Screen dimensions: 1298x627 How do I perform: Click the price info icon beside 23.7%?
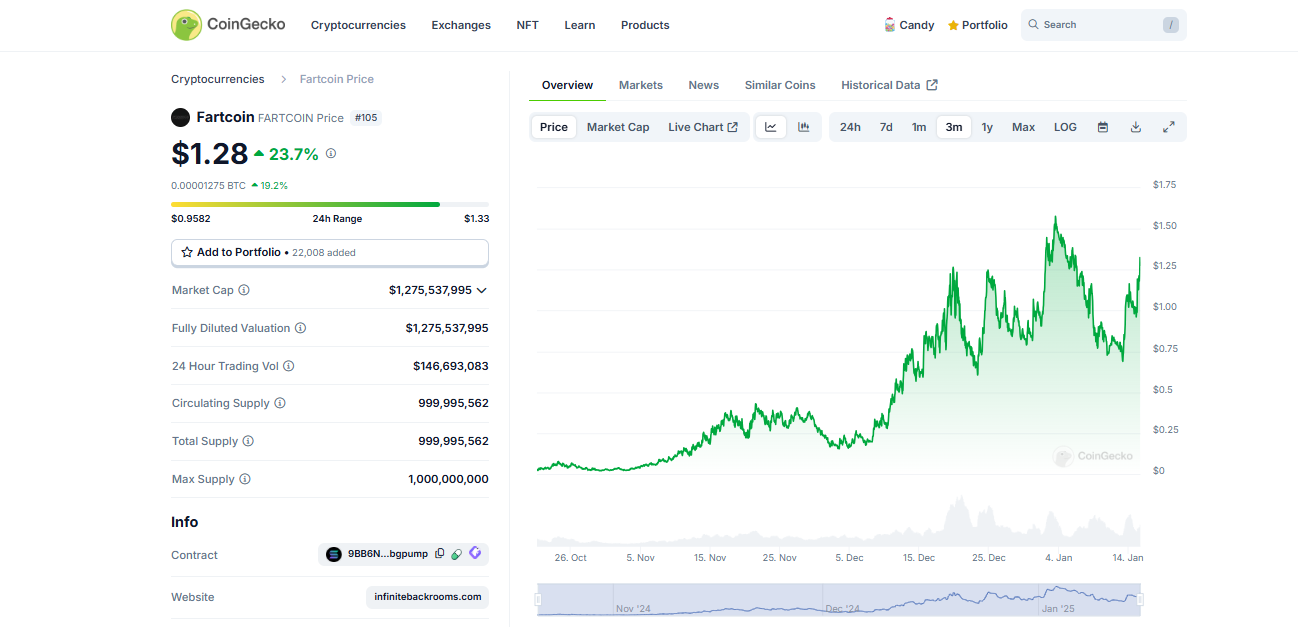coord(331,153)
